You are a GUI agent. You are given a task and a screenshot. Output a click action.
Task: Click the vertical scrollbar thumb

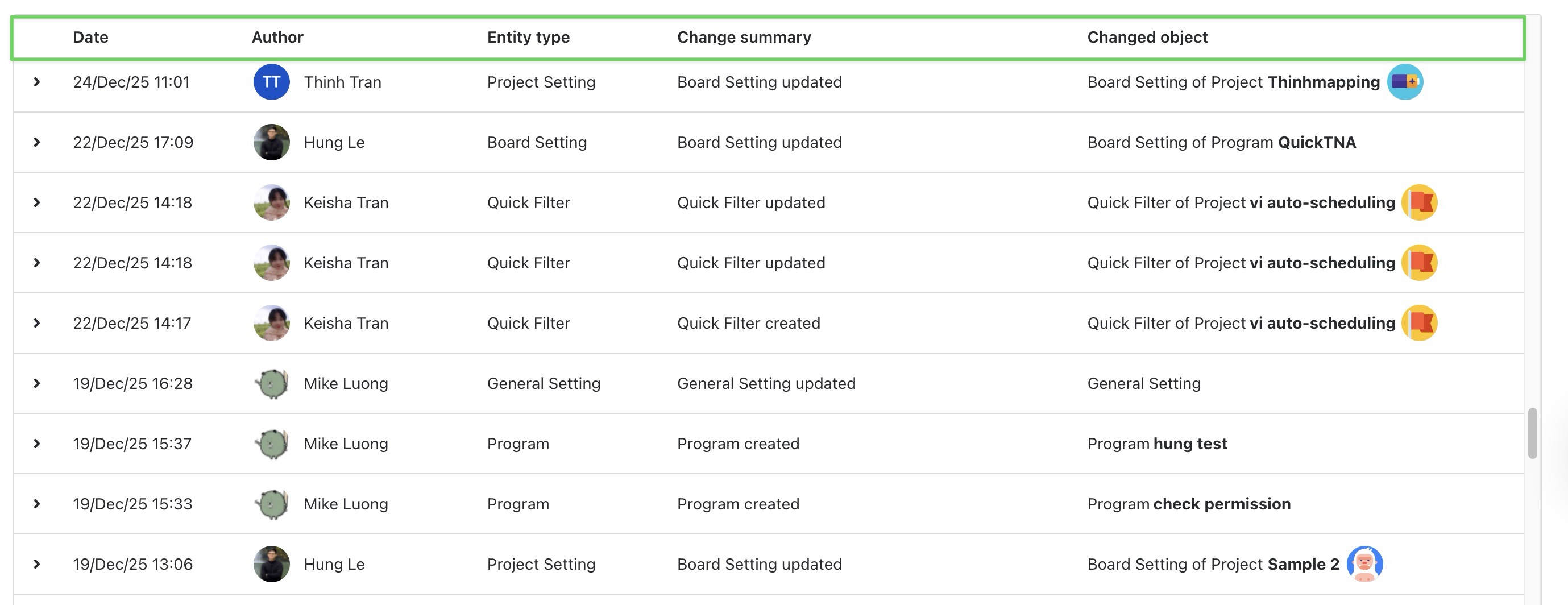[1532, 433]
